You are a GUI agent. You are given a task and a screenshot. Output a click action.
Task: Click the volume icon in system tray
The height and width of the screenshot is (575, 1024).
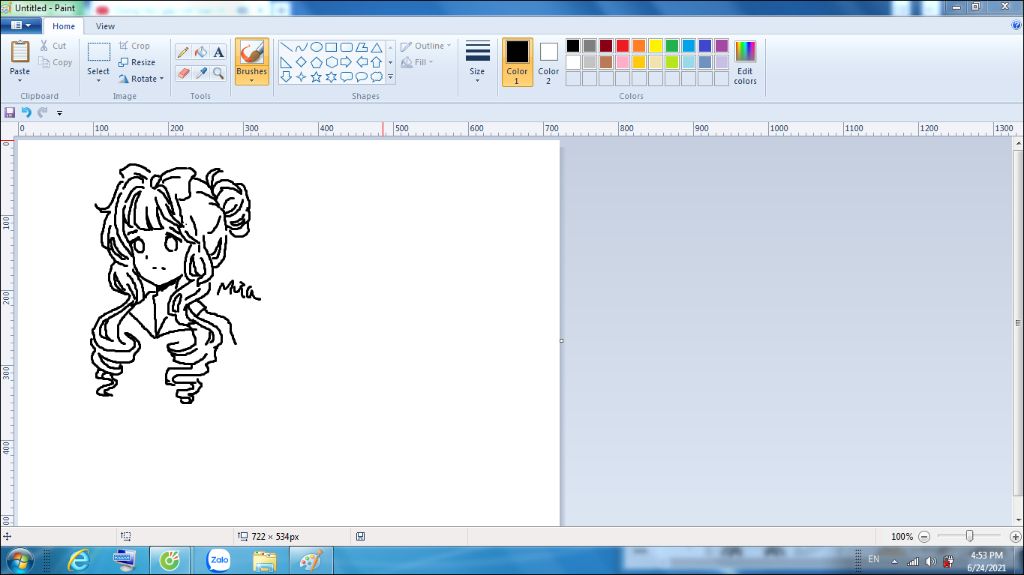[931, 561]
